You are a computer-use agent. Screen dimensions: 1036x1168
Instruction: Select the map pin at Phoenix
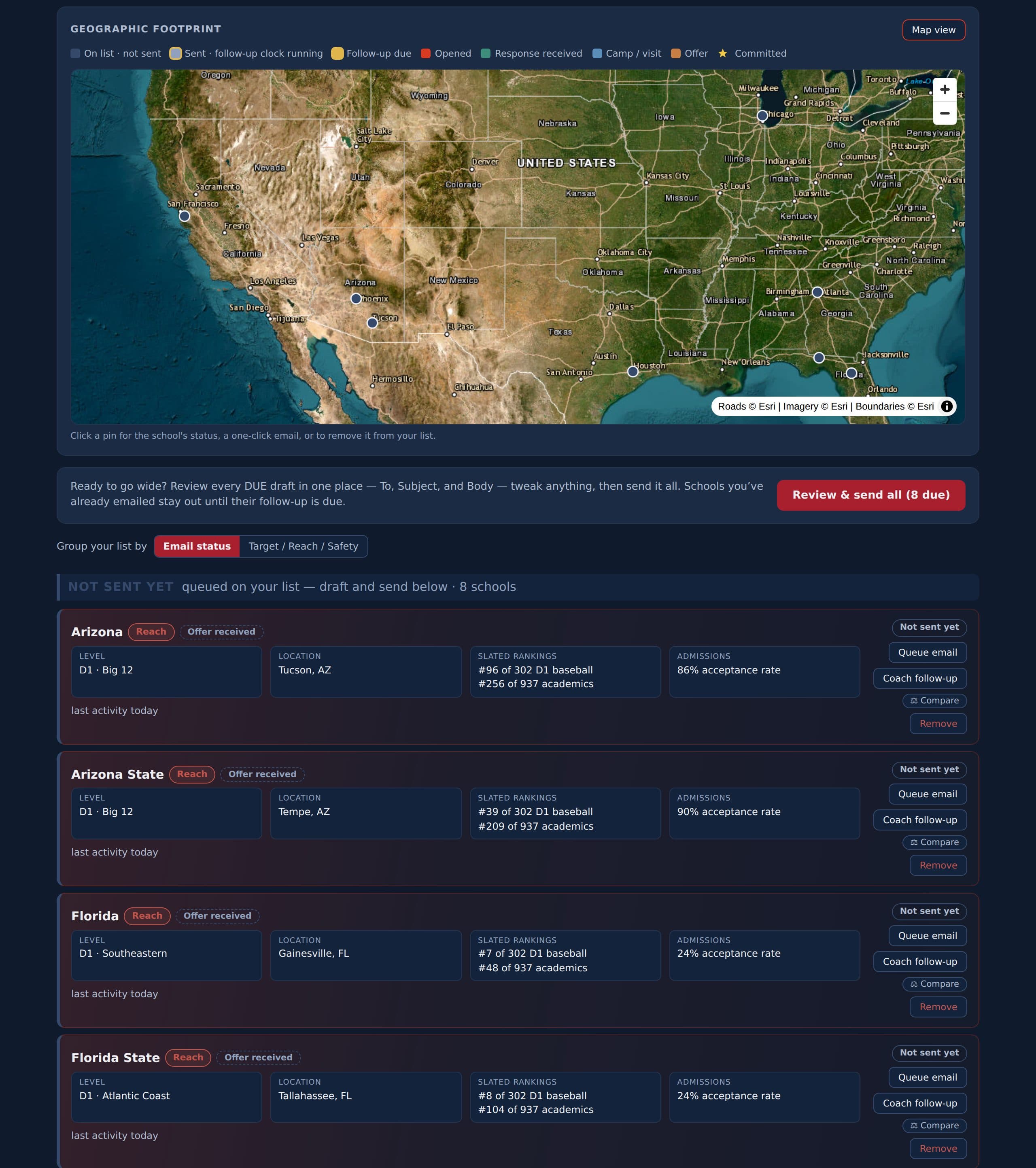click(x=356, y=298)
